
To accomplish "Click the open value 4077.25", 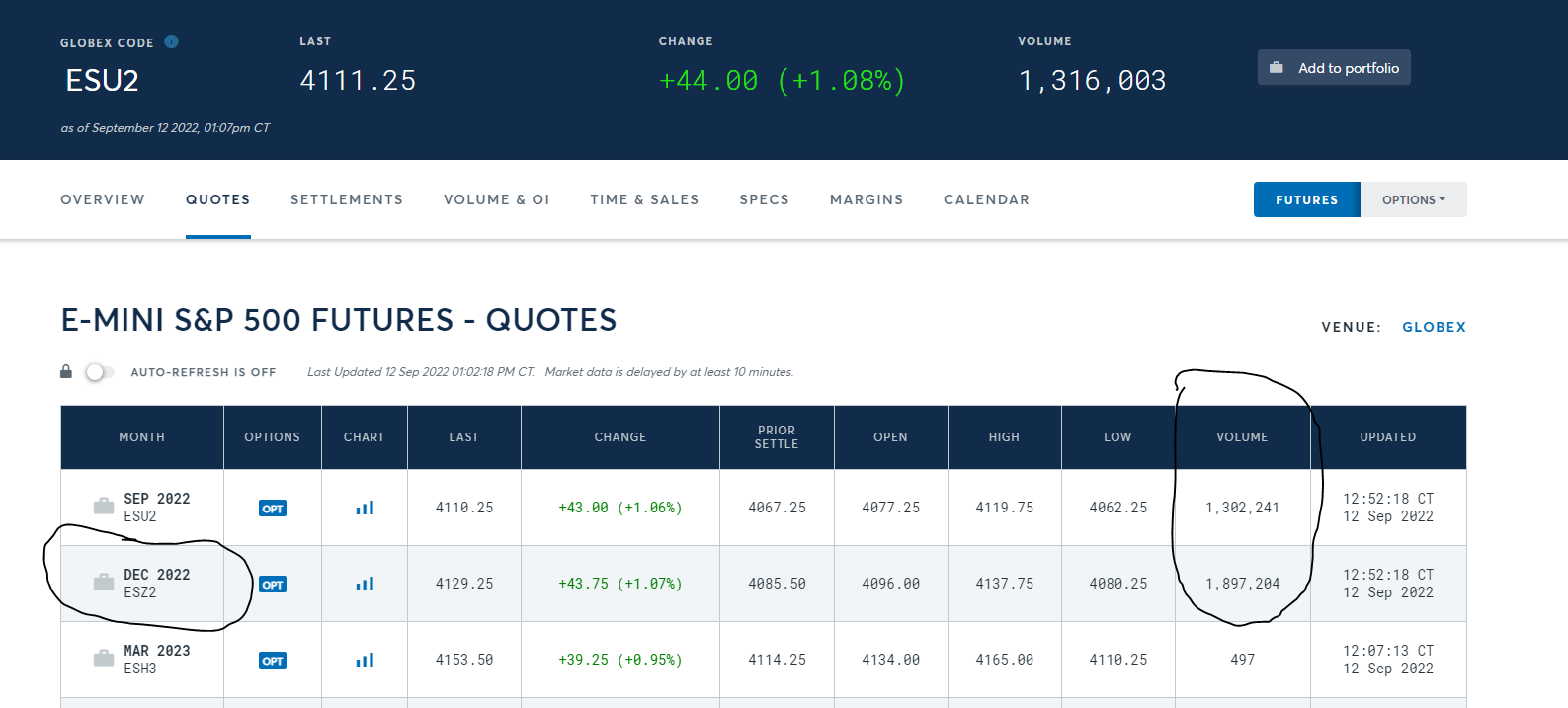I will click(x=891, y=508).
